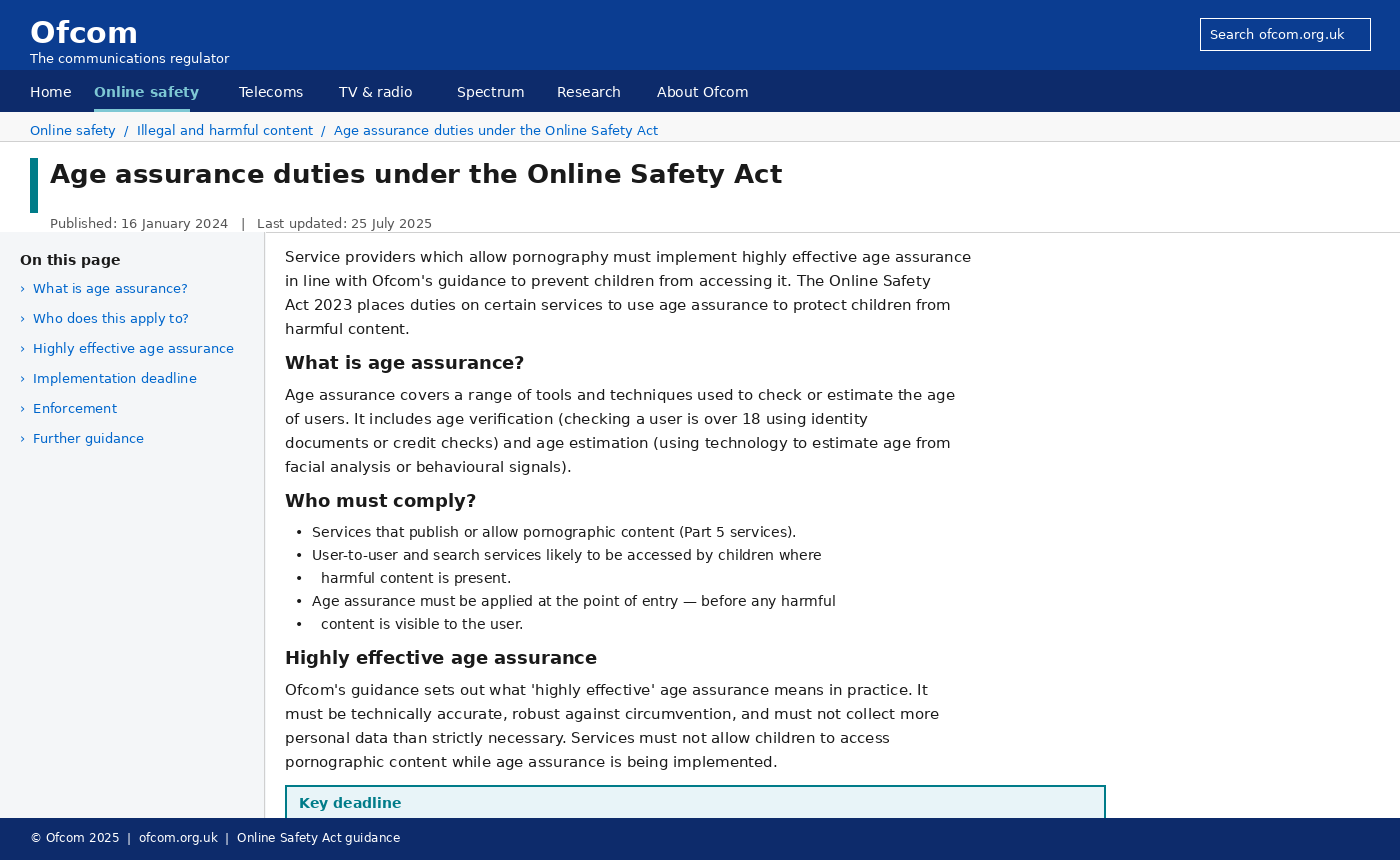Click the 'content is visible to the user.' bullet
This screenshot has height=860, width=1400.
pos(422,624)
